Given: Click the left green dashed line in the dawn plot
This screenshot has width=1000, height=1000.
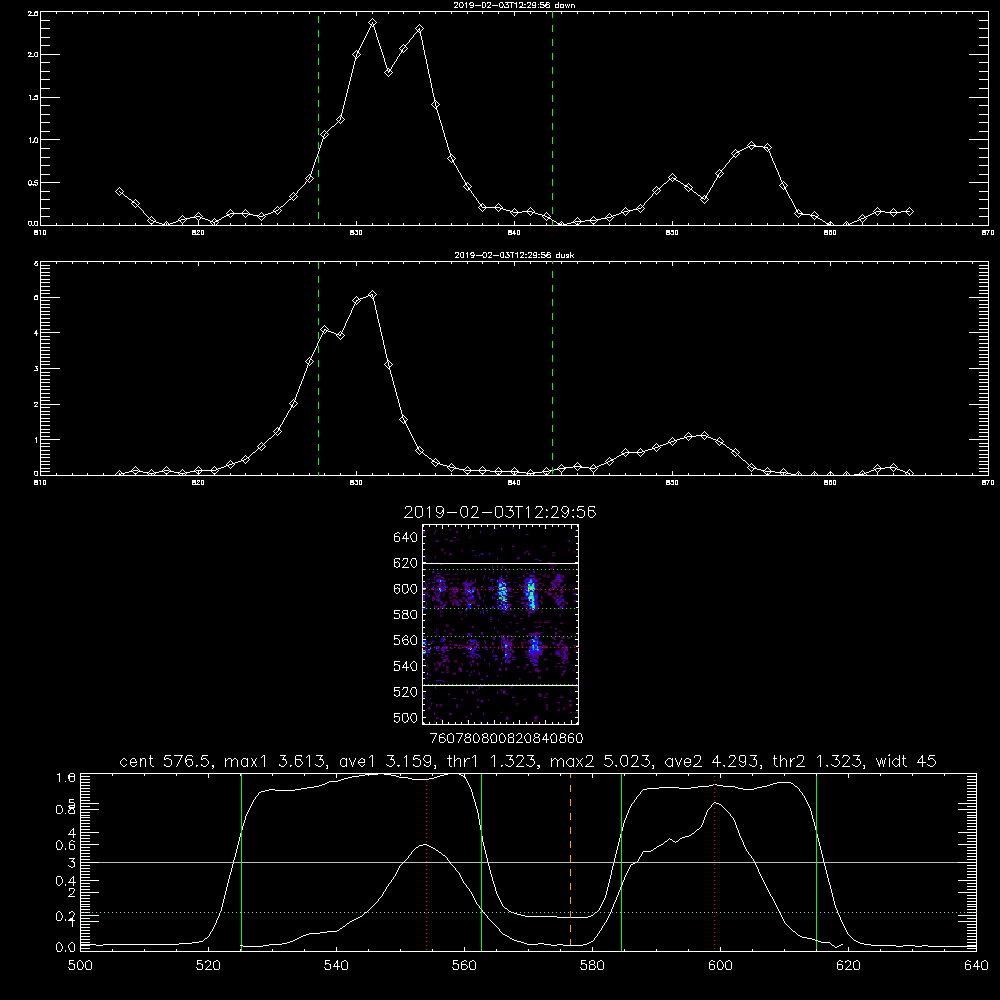Looking at the screenshot, I should click(318, 118).
